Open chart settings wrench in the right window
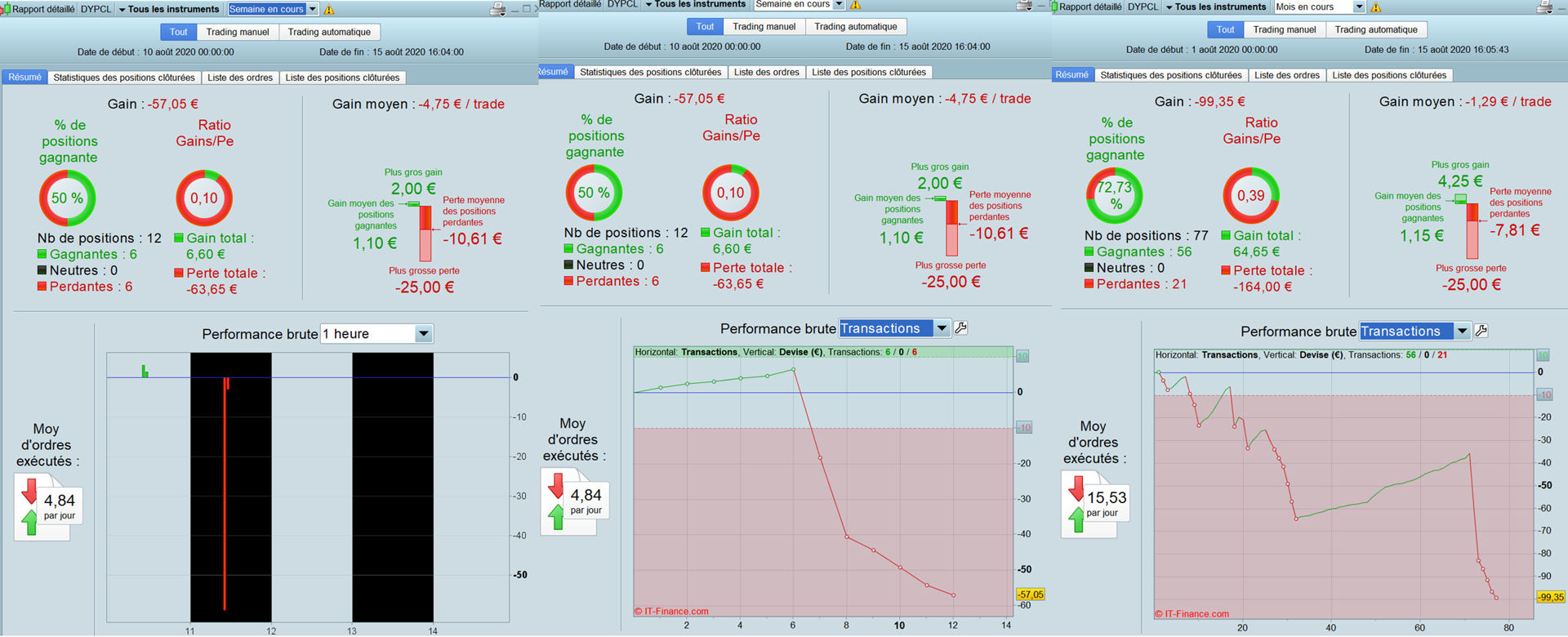This screenshot has width=1568, height=637. pyautogui.click(x=1481, y=331)
